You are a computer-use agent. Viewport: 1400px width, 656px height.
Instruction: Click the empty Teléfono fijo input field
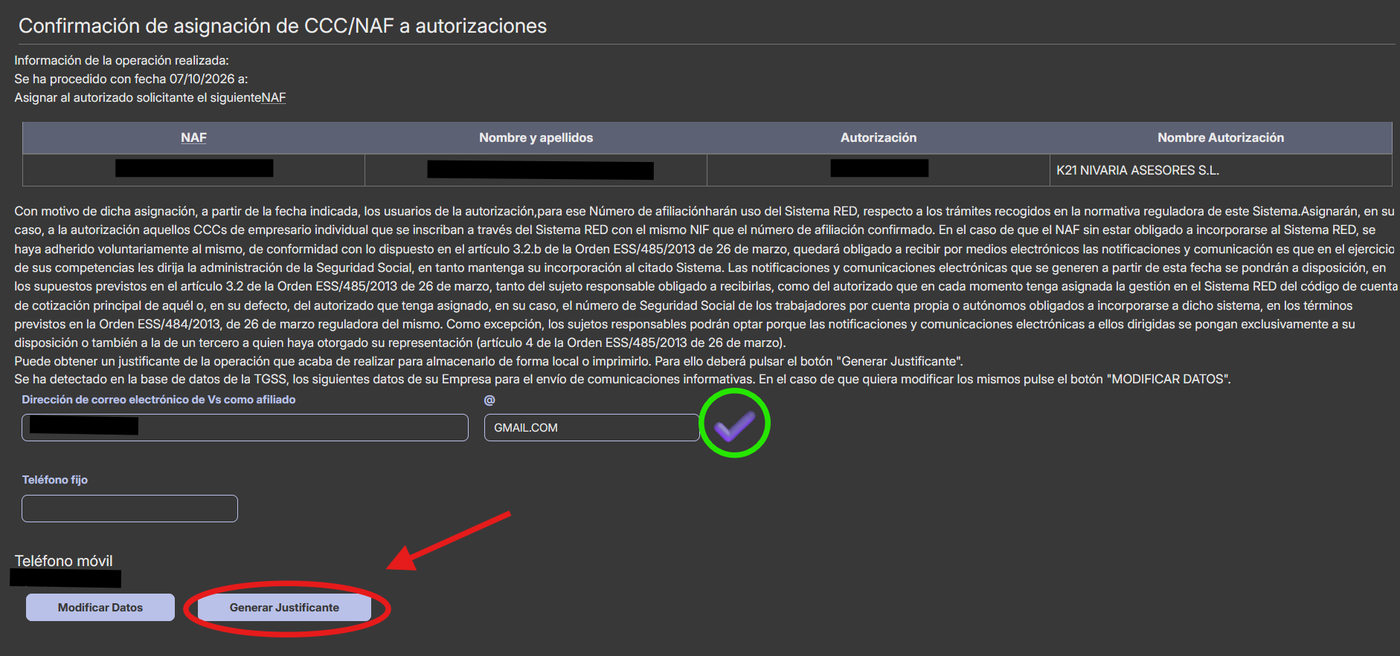coord(130,508)
